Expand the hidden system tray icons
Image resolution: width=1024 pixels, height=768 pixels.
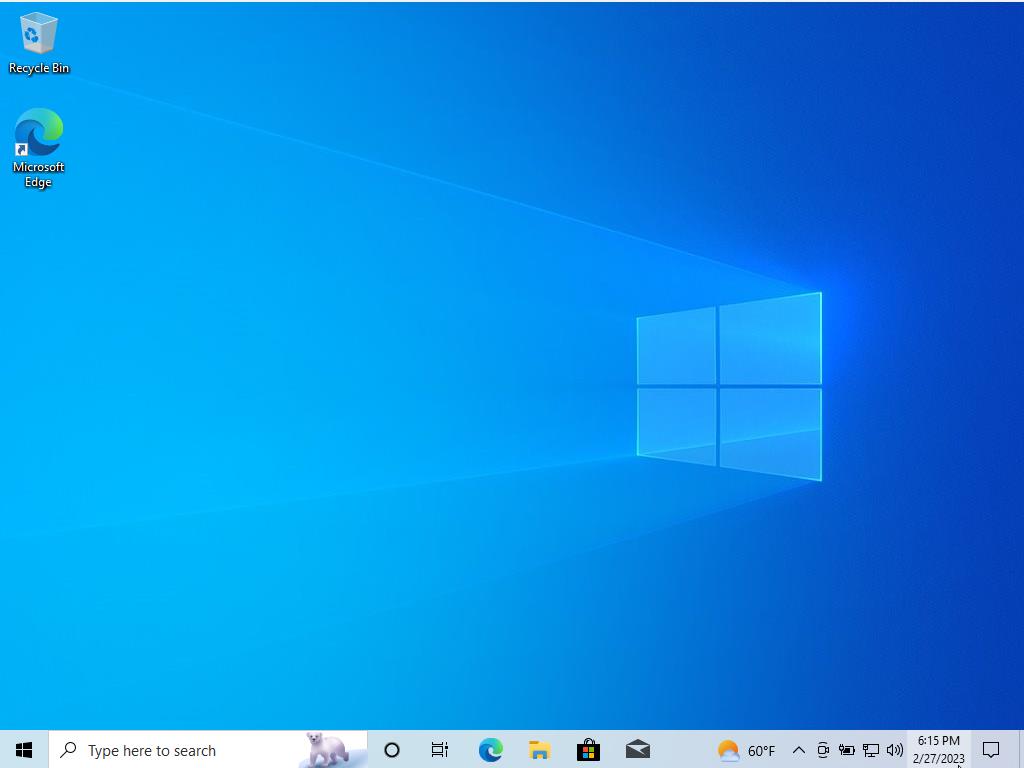(799, 750)
